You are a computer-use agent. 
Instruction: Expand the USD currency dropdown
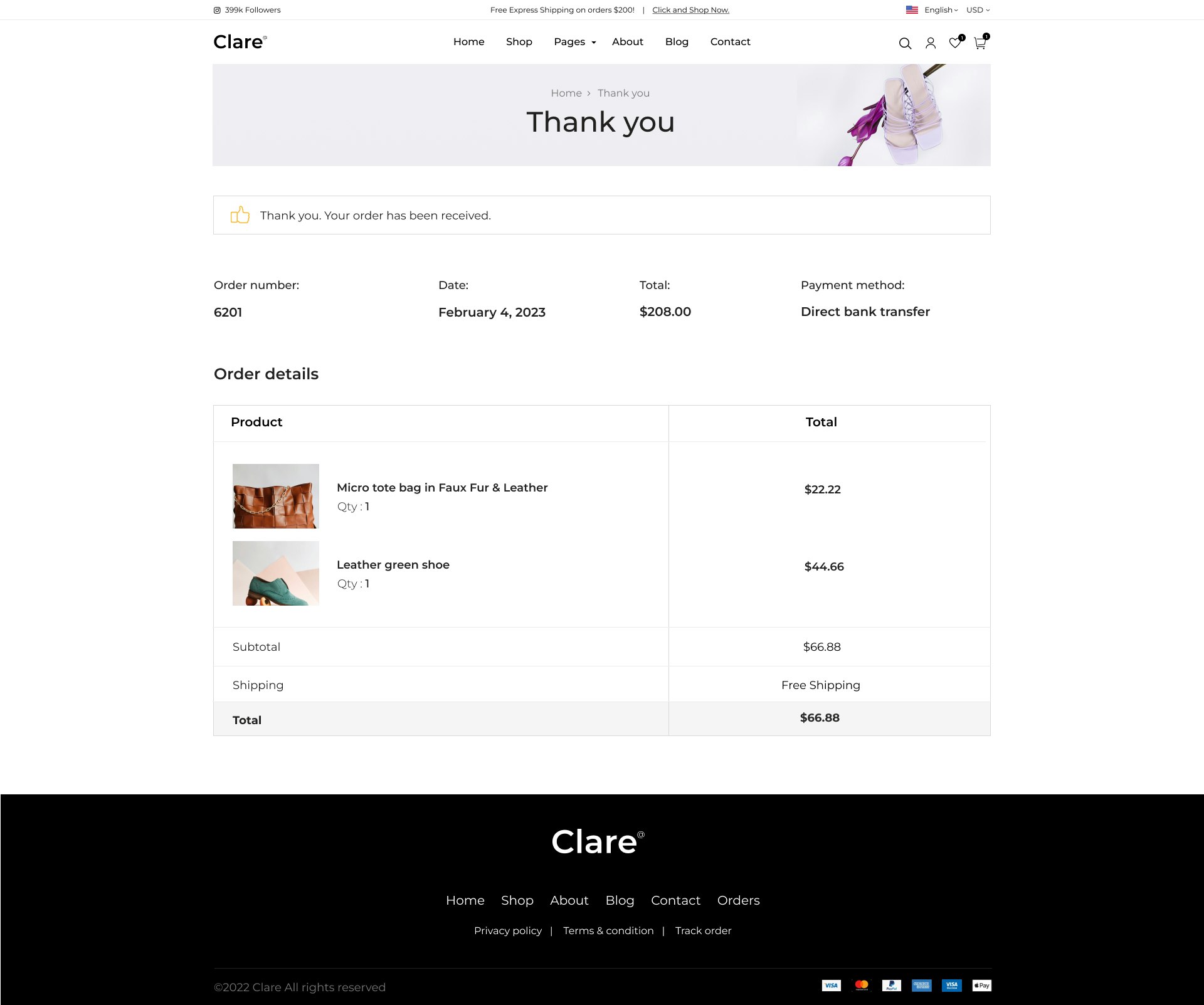click(978, 10)
